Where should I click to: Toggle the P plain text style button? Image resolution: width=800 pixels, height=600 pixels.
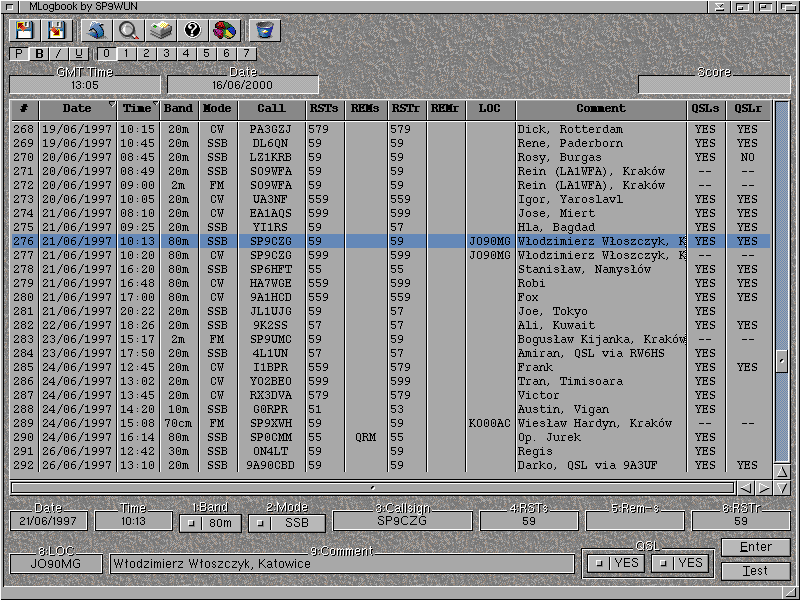click(x=19, y=54)
